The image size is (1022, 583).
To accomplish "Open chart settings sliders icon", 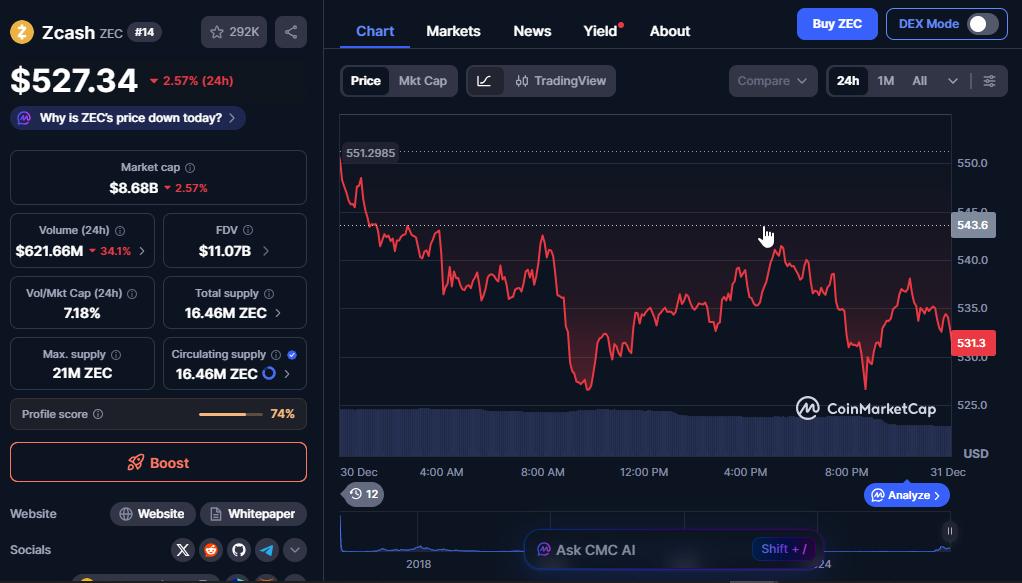I will [989, 81].
